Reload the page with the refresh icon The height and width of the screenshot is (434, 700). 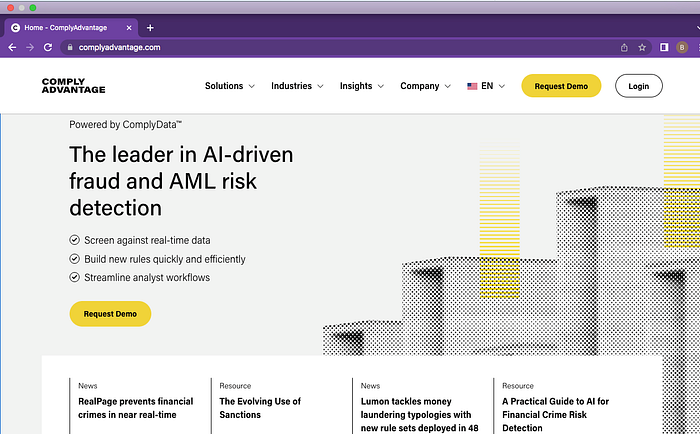pos(48,47)
